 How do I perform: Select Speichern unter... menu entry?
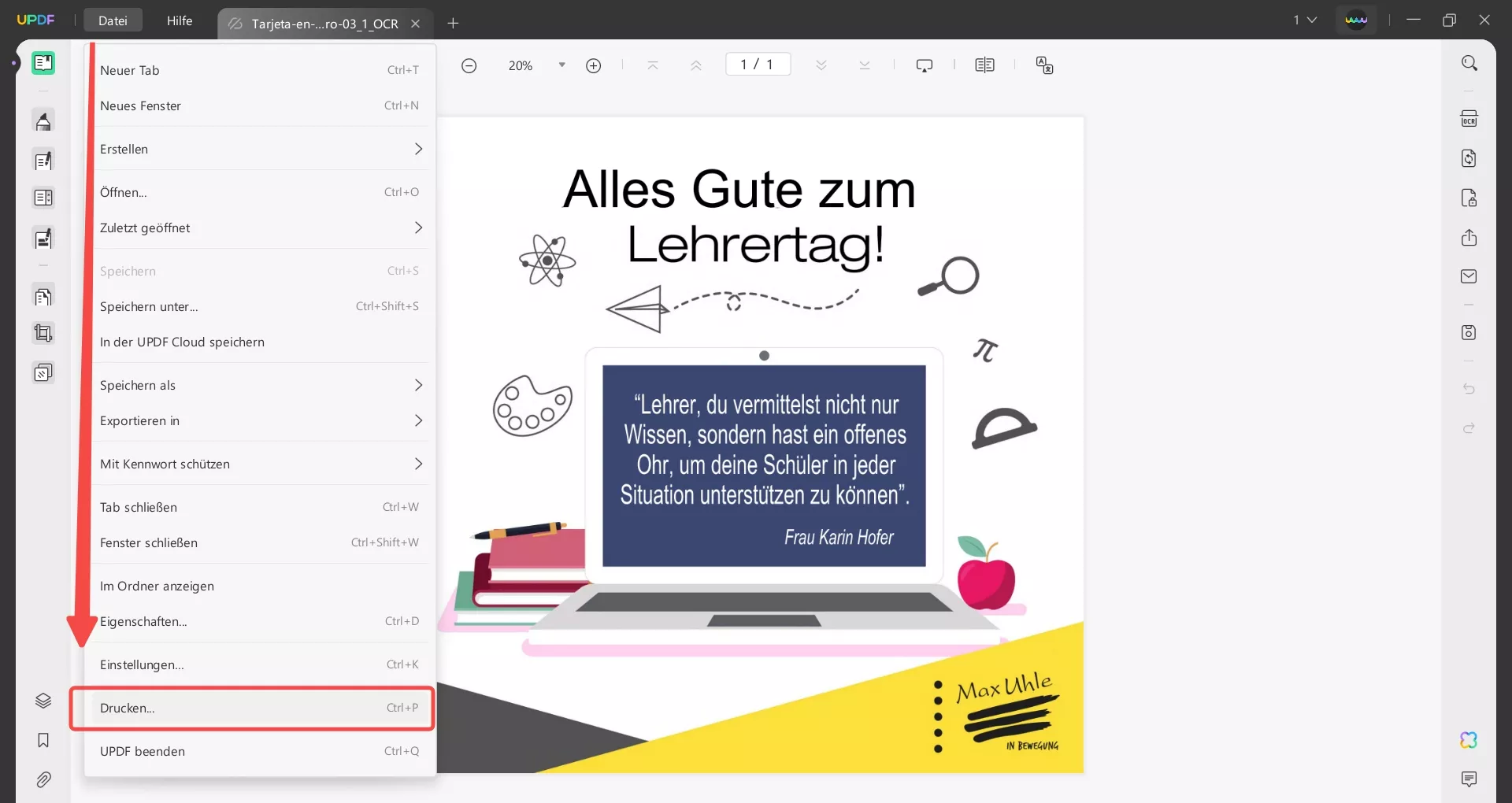(x=260, y=306)
